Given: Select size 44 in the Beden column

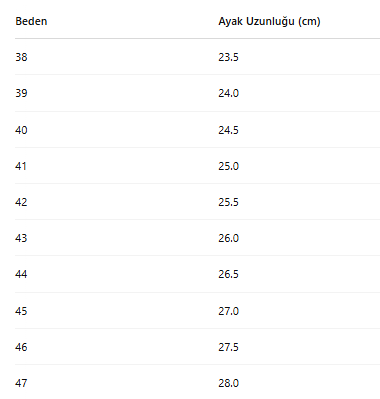Looking at the screenshot, I should 21,274.
